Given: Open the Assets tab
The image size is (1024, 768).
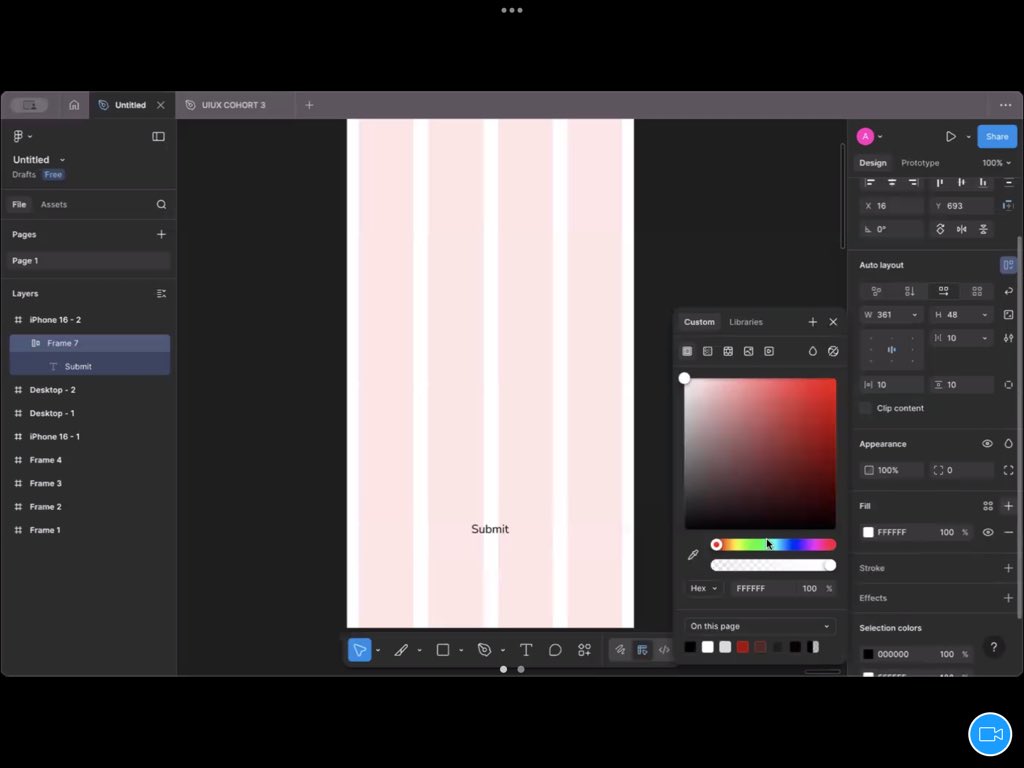Looking at the screenshot, I should 54,204.
